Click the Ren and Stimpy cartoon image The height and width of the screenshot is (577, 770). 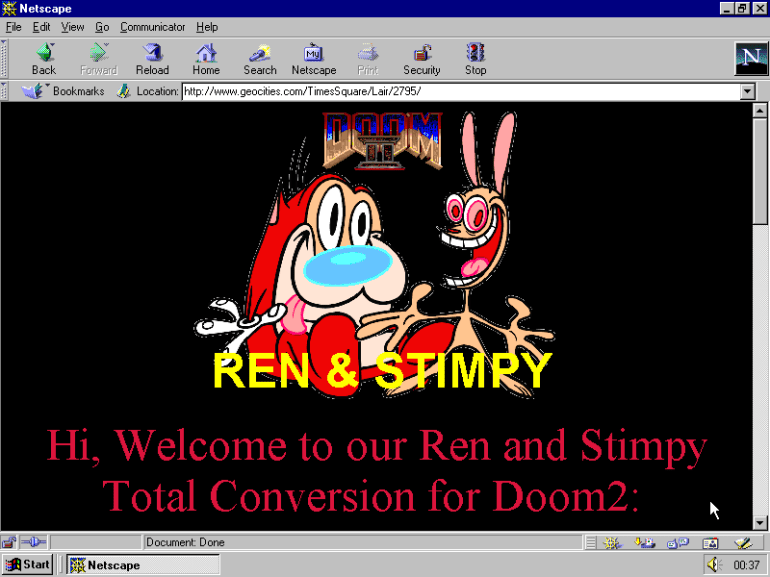375,255
